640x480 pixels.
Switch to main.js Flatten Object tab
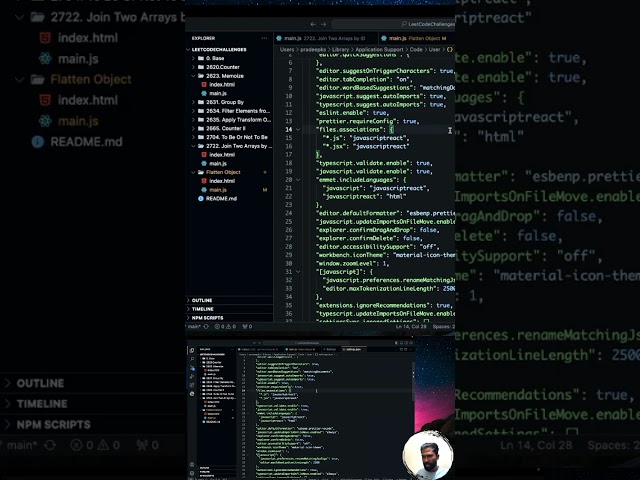pyautogui.click(x=416, y=38)
